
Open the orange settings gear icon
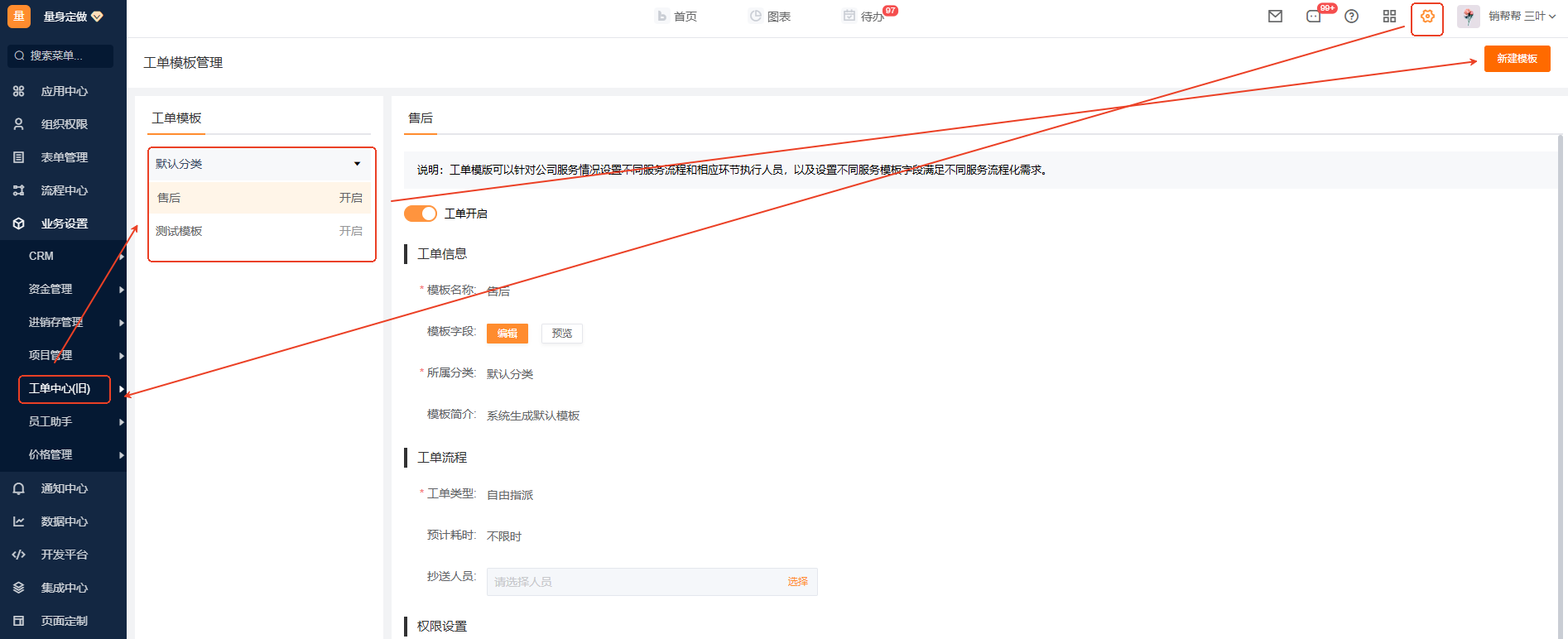pyautogui.click(x=1427, y=16)
